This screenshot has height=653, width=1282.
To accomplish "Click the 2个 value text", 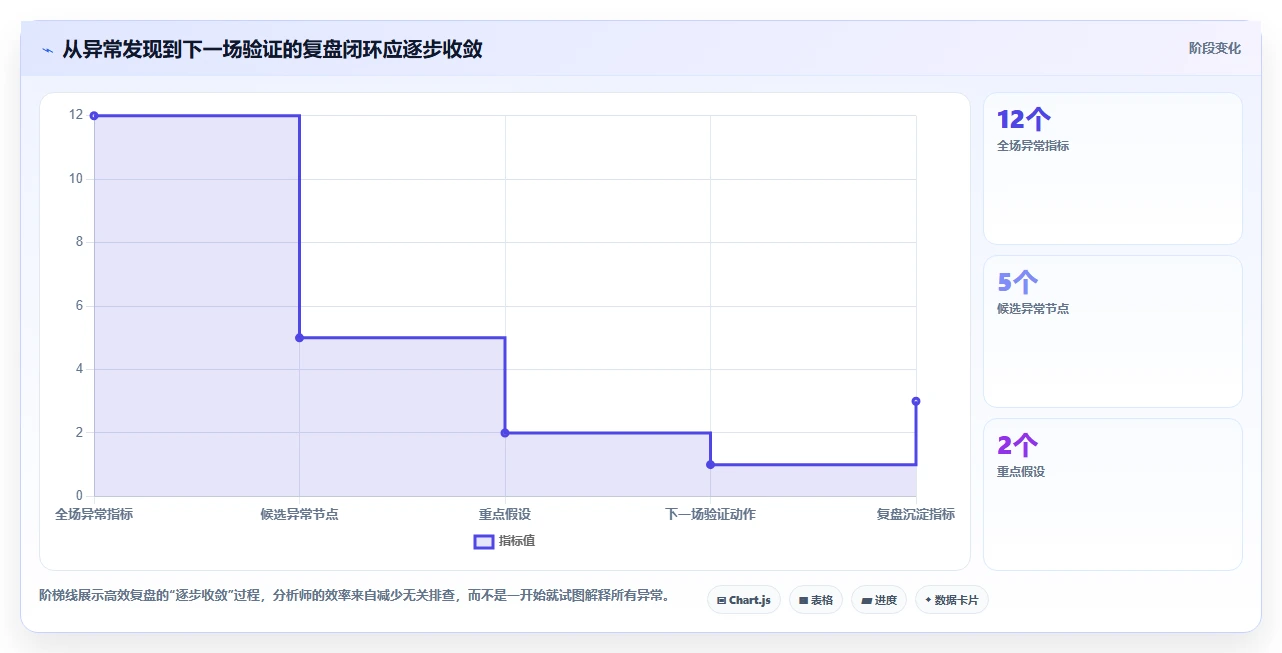I will [x=1018, y=446].
